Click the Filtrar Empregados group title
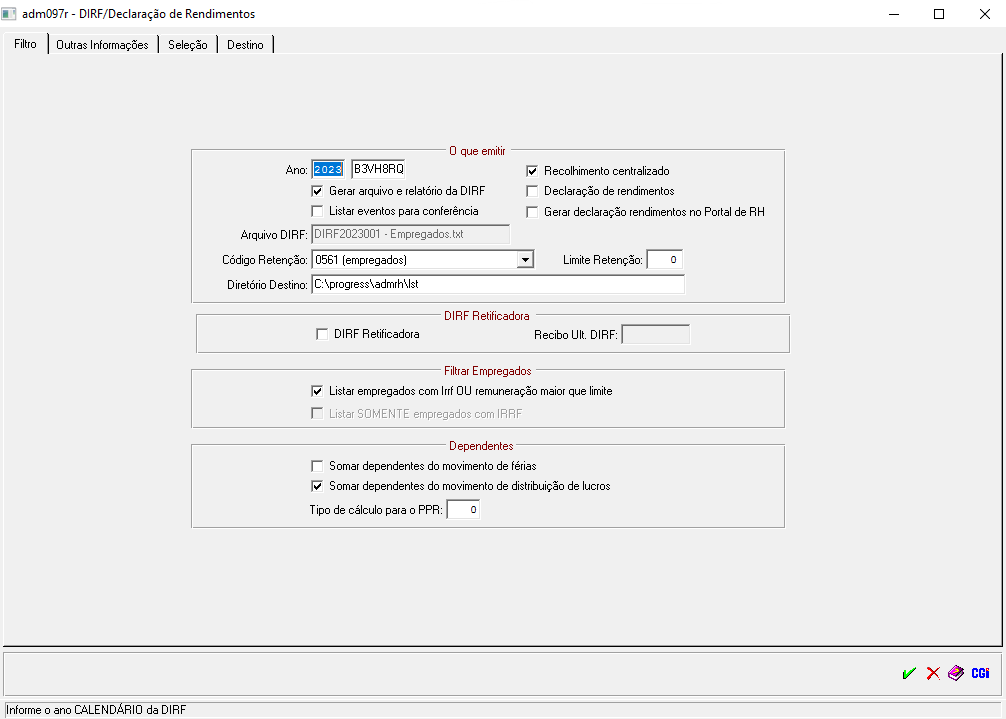Screen dimensions: 1006x719 (x=488, y=371)
